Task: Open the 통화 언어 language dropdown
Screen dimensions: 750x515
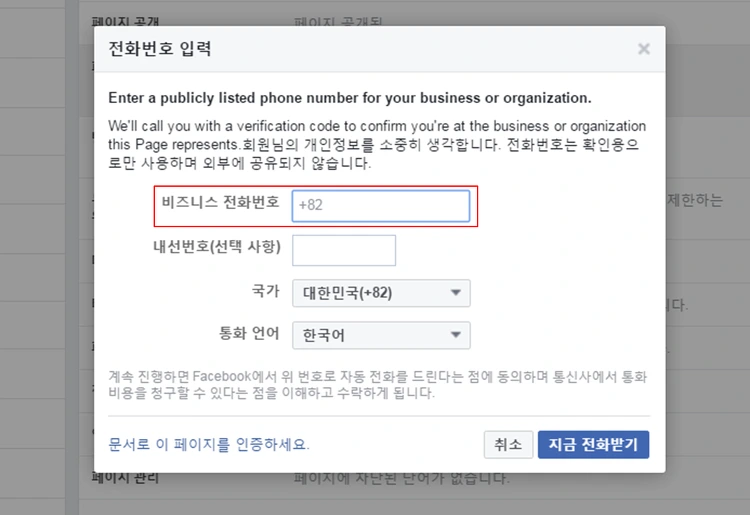Action: coord(381,335)
